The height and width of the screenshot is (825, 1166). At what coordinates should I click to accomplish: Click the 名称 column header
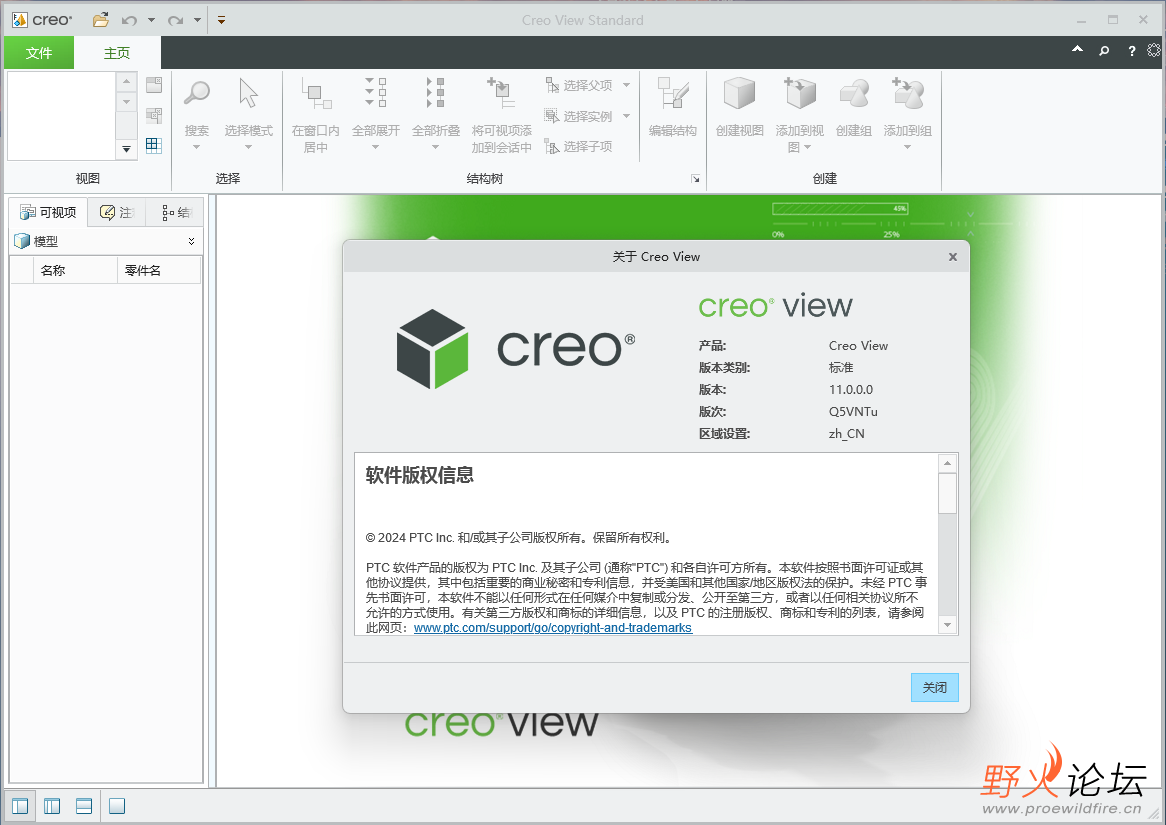75,271
